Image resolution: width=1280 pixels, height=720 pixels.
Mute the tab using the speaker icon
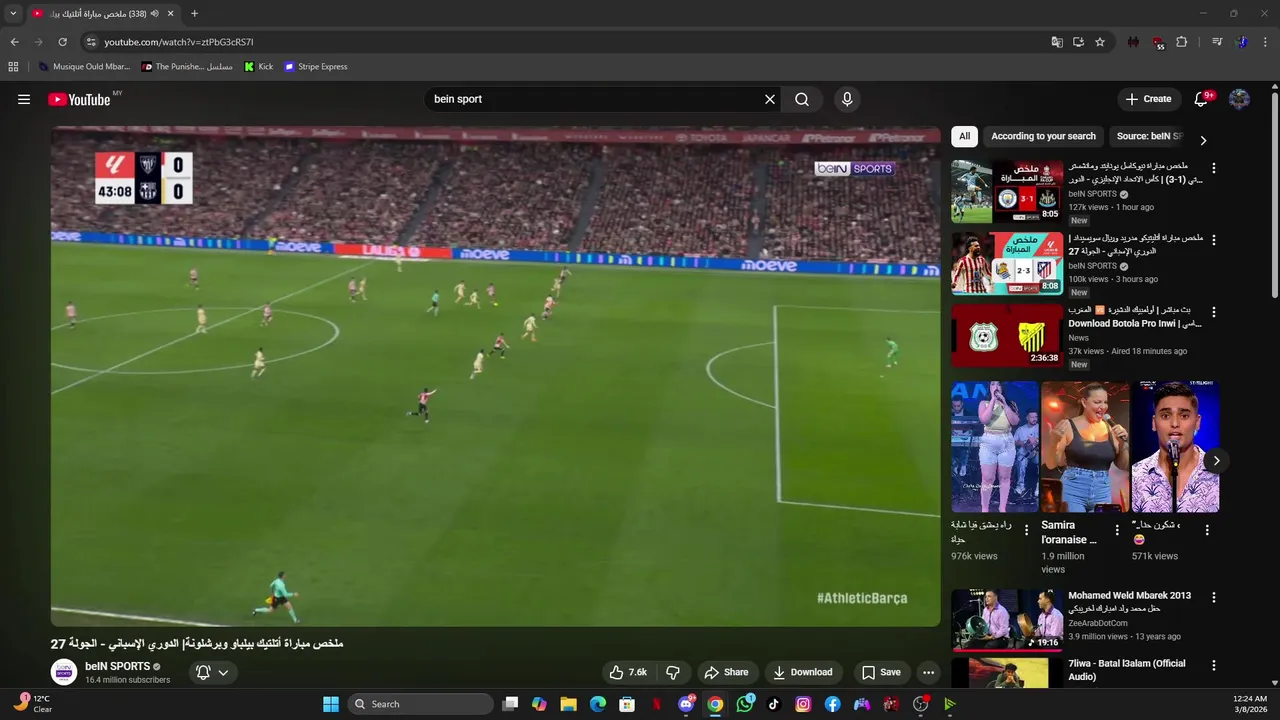[155, 14]
